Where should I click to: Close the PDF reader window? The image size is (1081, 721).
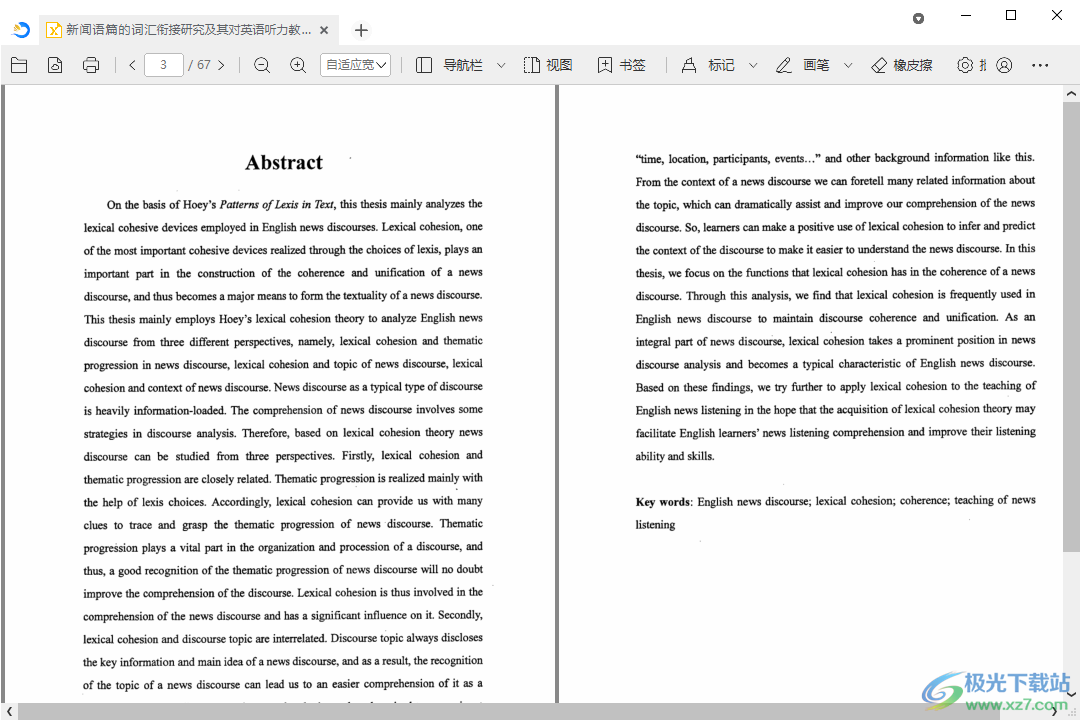1057,15
